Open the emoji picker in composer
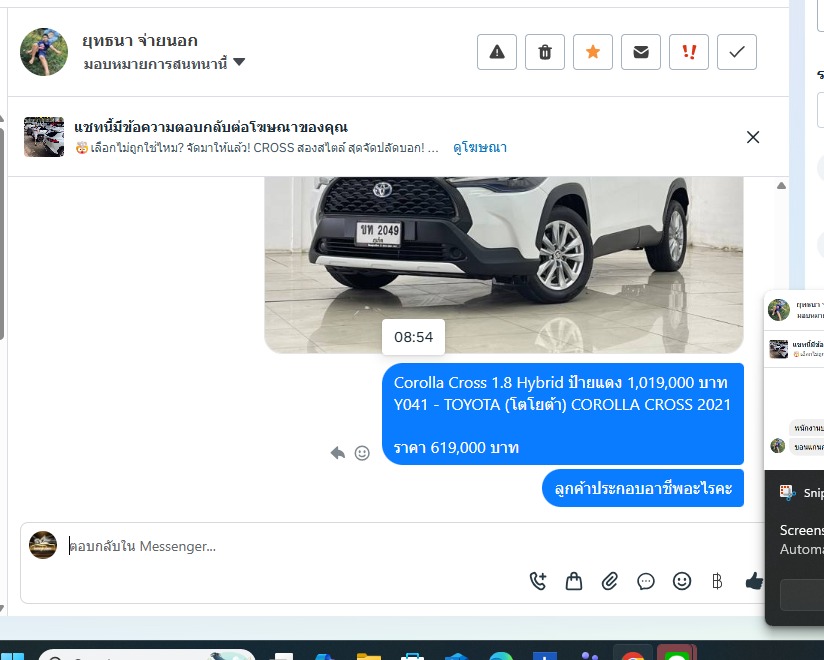This screenshot has width=824, height=660. pos(682,581)
